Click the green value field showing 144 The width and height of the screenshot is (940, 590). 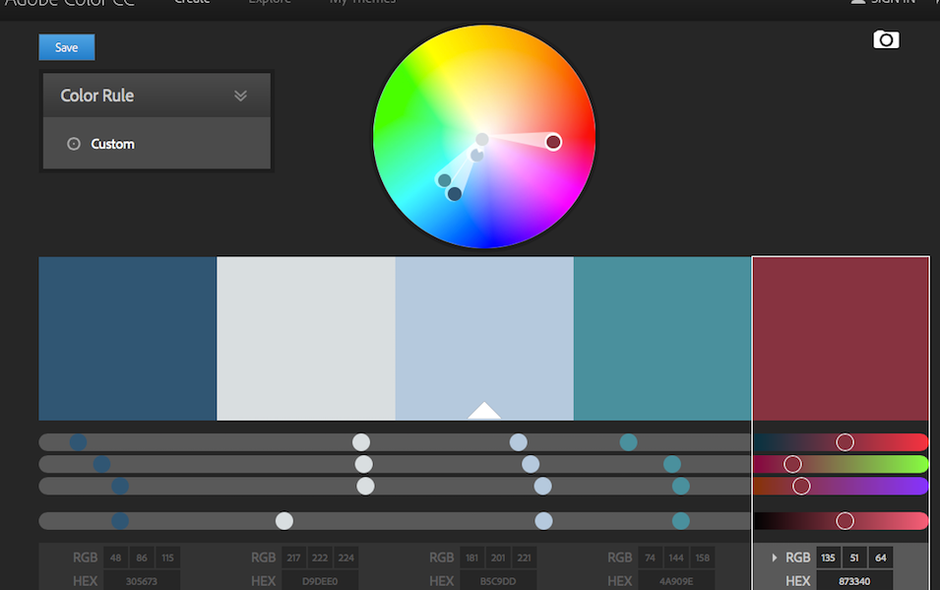676,558
